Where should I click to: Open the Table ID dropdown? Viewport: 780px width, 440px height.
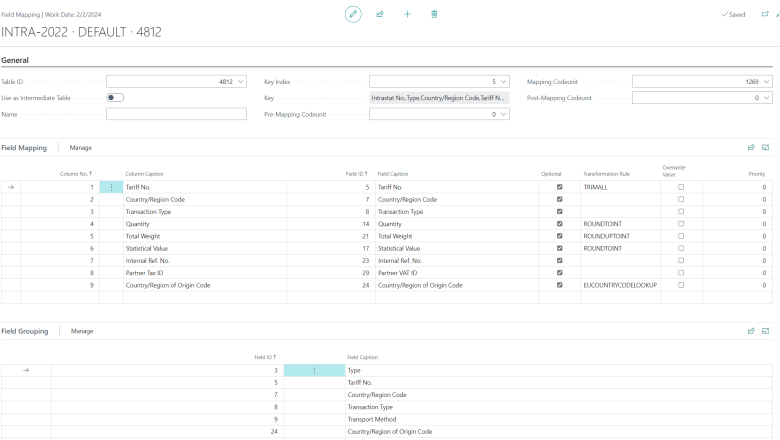pyautogui.click(x=240, y=81)
